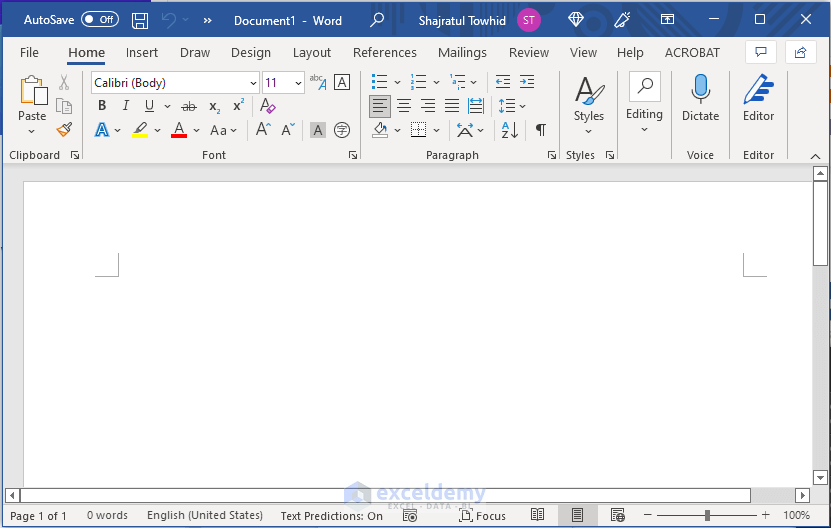Expand the Styles gallery dropdown
The image size is (831, 528).
pyautogui.click(x=588, y=131)
